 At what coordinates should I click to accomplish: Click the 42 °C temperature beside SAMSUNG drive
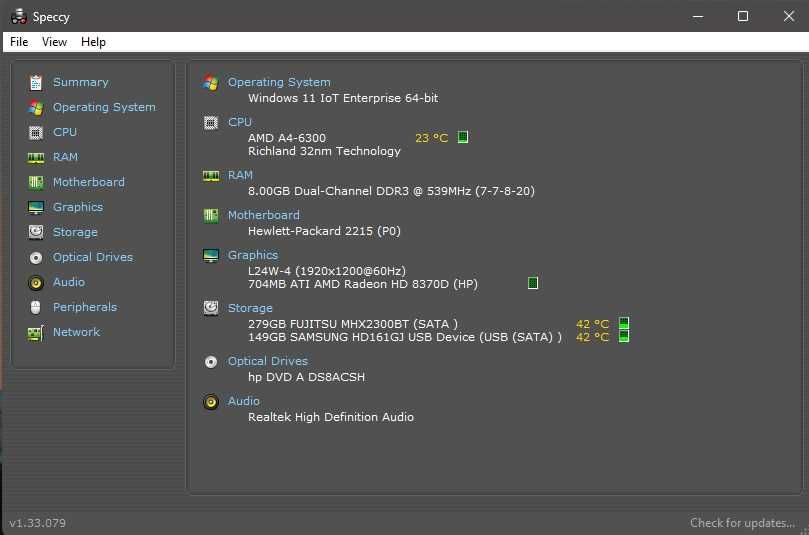pos(592,337)
